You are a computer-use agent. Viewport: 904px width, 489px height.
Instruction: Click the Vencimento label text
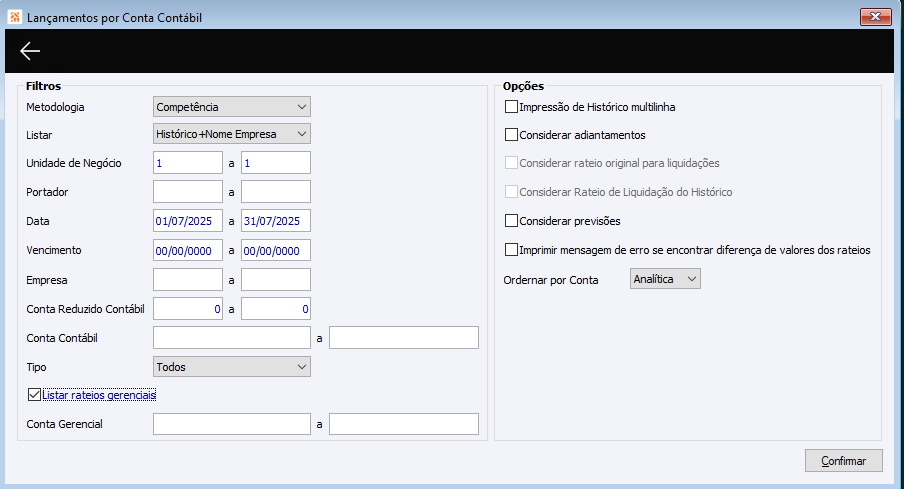click(x=54, y=250)
